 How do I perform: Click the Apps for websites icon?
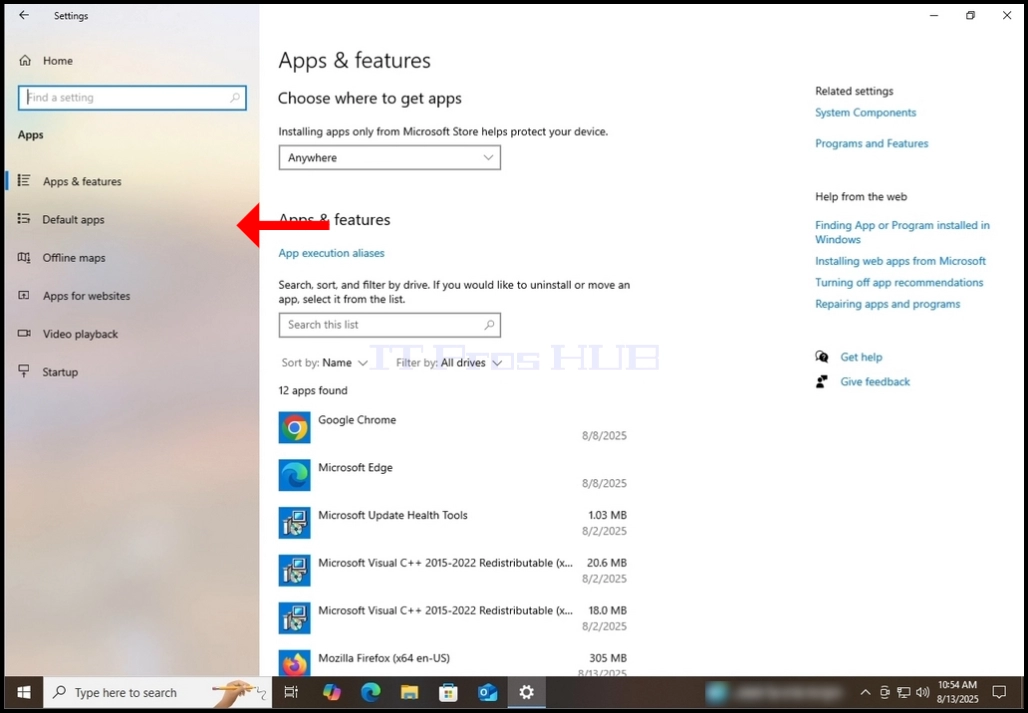24,296
